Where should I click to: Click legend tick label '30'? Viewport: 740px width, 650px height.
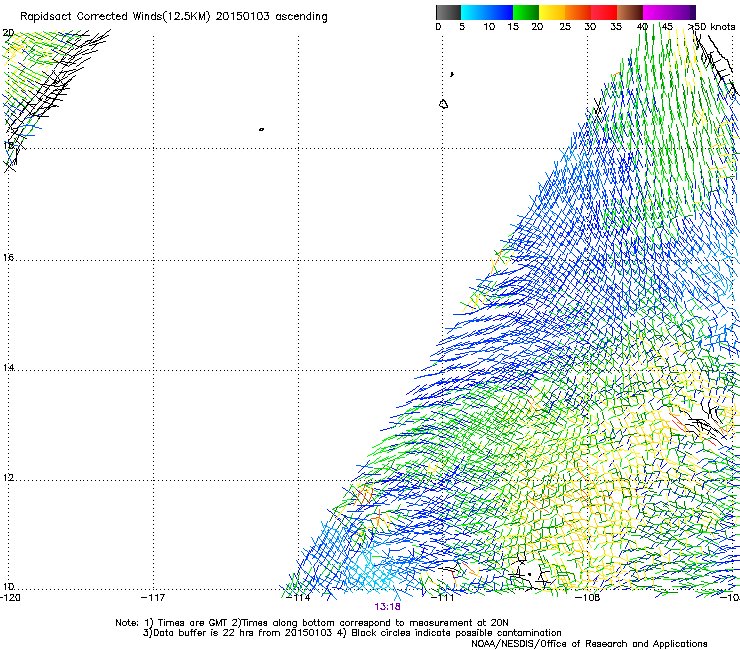click(590, 27)
